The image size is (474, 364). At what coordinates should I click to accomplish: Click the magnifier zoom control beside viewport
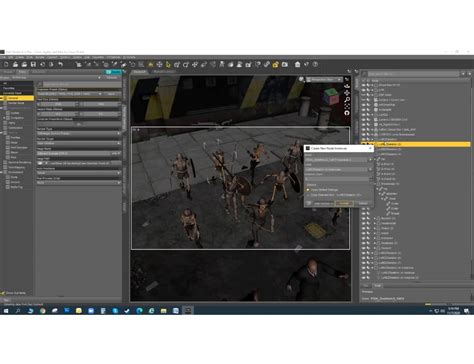(x=347, y=99)
